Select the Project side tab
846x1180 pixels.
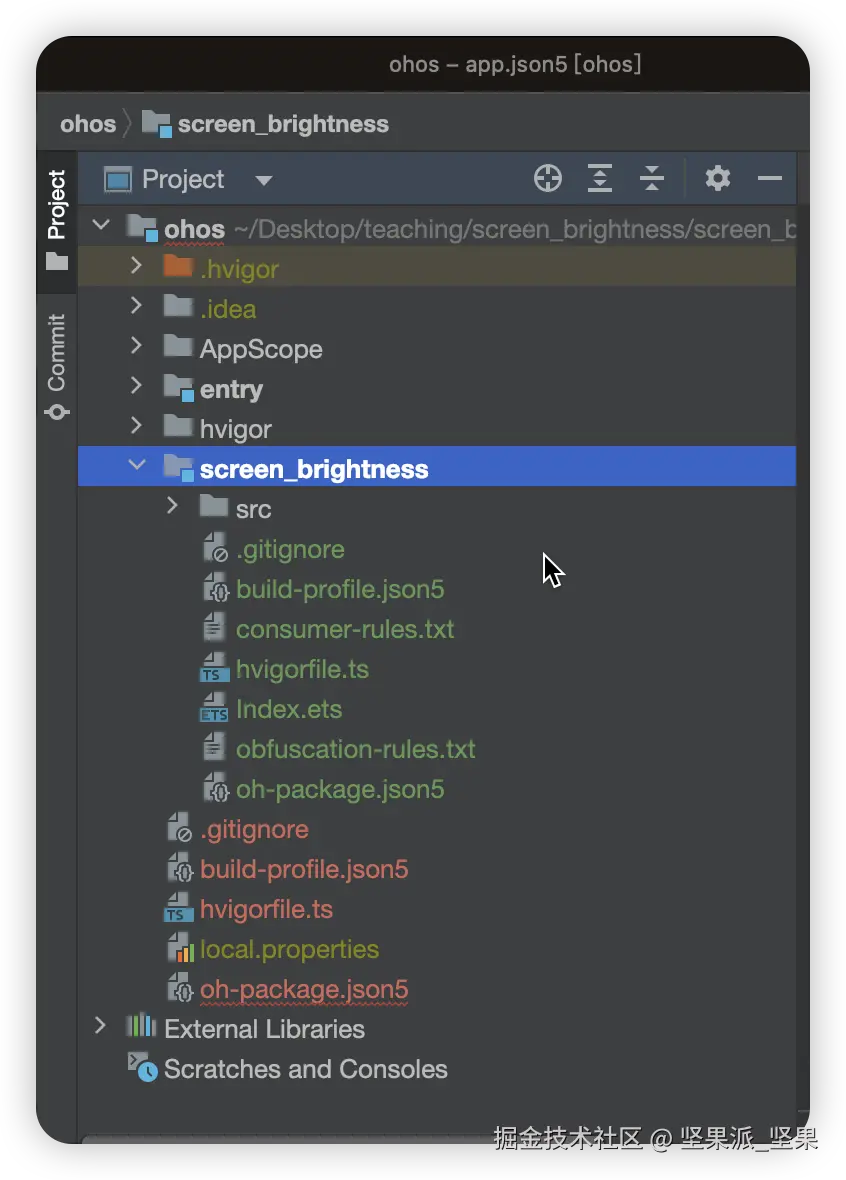tap(57, 218)
